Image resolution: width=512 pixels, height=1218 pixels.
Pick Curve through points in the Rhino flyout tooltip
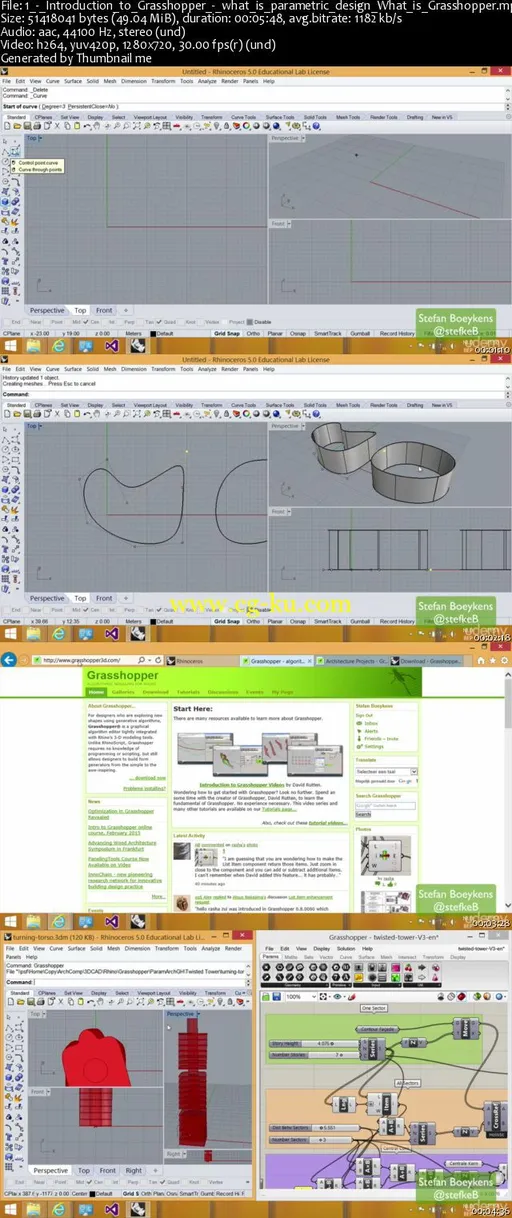tap(40, 169)
